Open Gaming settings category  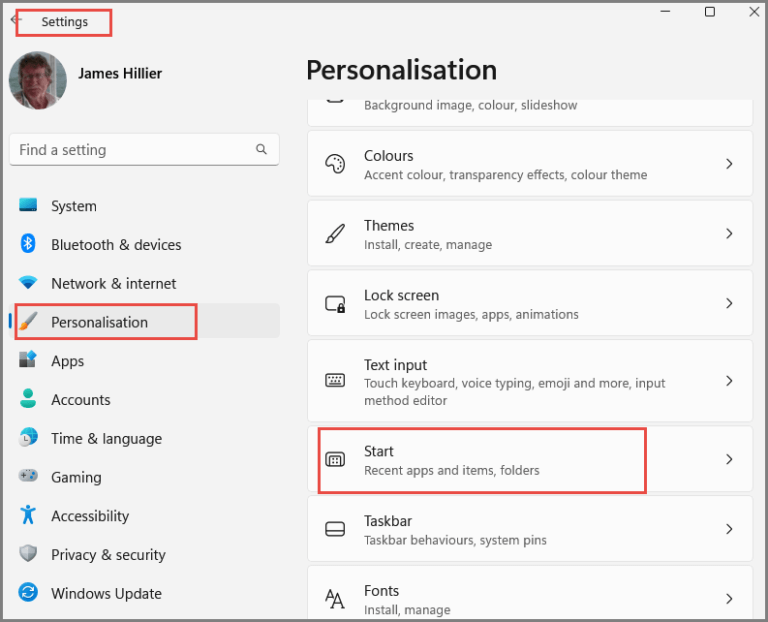144,477
